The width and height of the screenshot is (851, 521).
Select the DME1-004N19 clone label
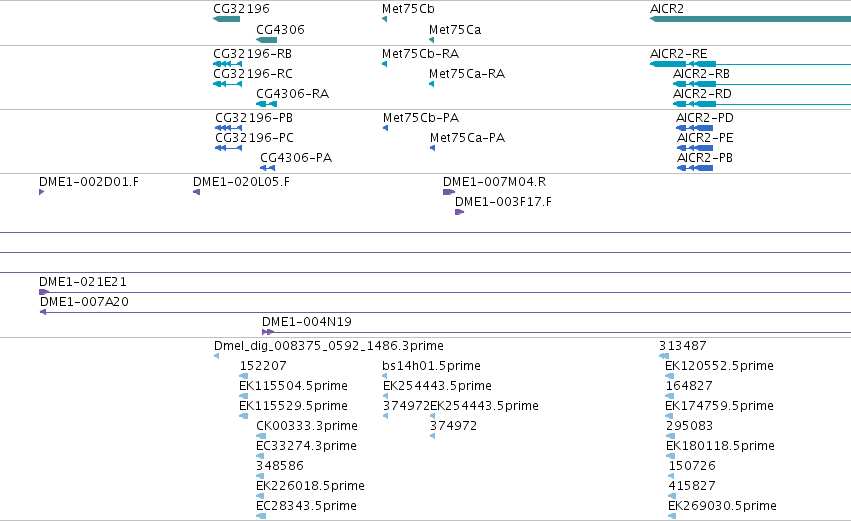click(307, 322)
